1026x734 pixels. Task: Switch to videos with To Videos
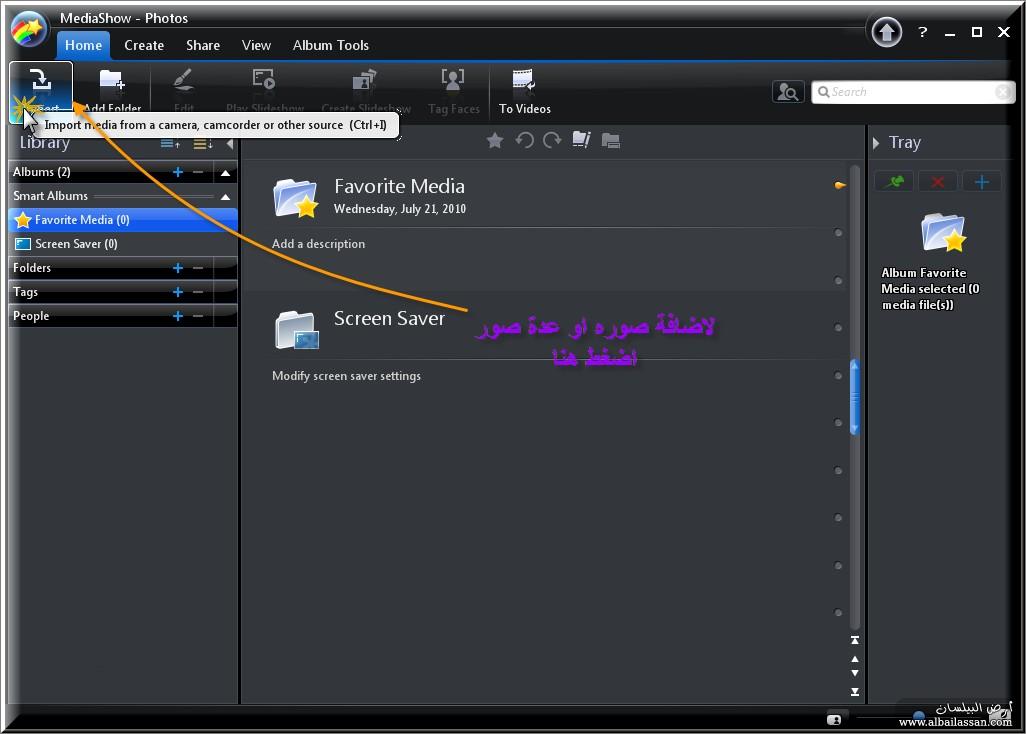pos(524,90)
